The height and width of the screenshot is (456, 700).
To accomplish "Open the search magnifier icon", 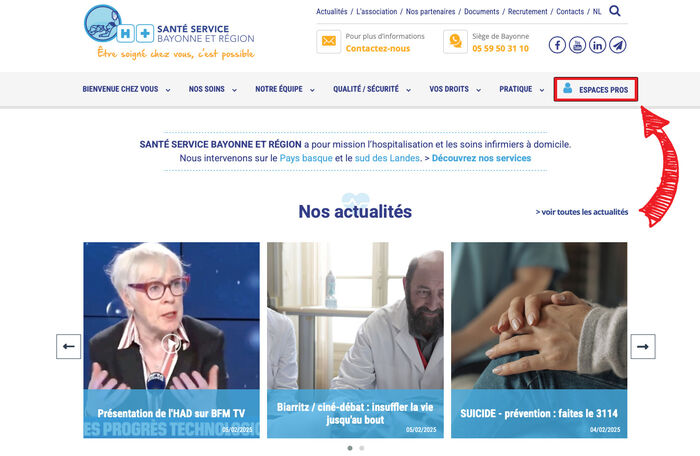I will coord(615,11).
